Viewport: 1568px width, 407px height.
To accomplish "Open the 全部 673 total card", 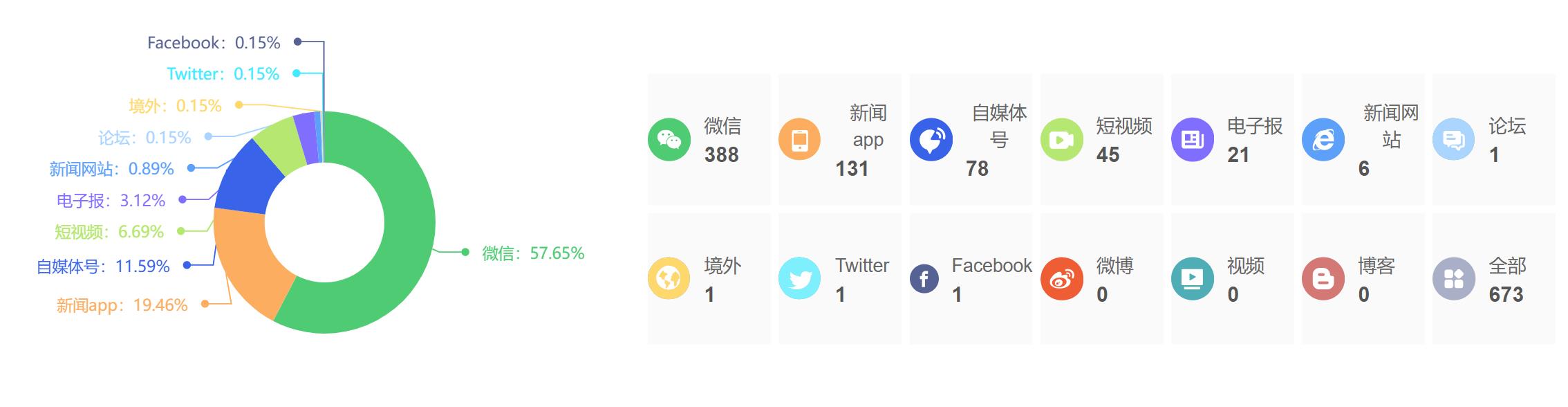I will [1493, 279].
